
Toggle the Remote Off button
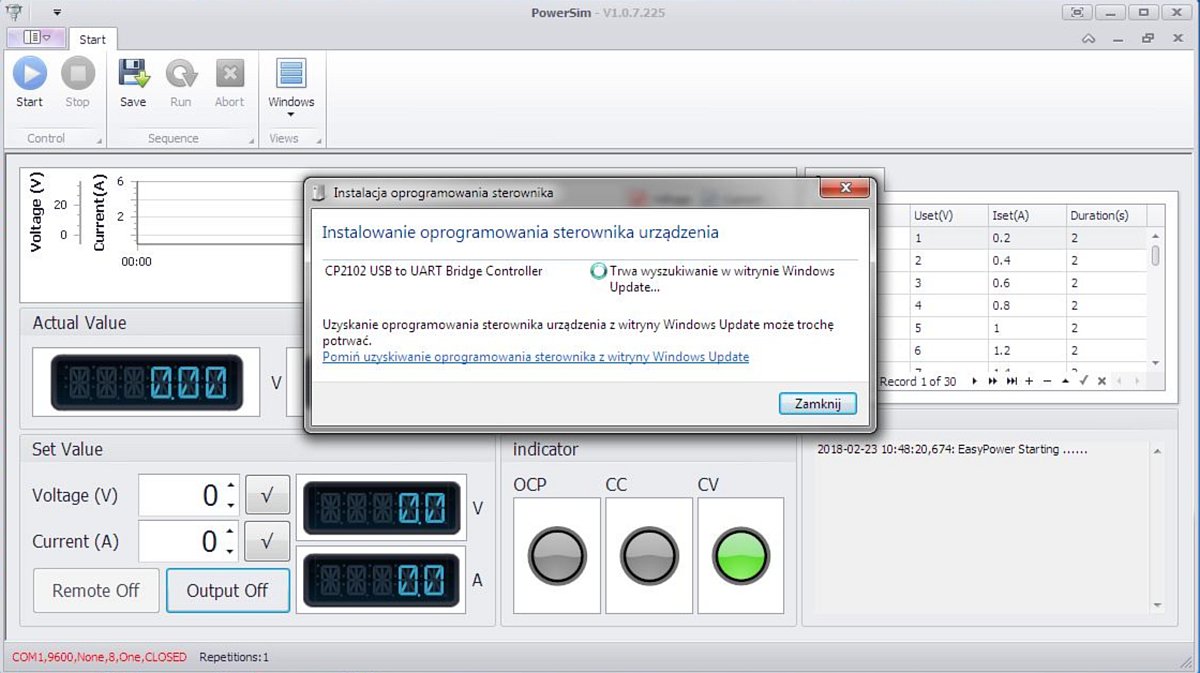[x=96, y=590]
